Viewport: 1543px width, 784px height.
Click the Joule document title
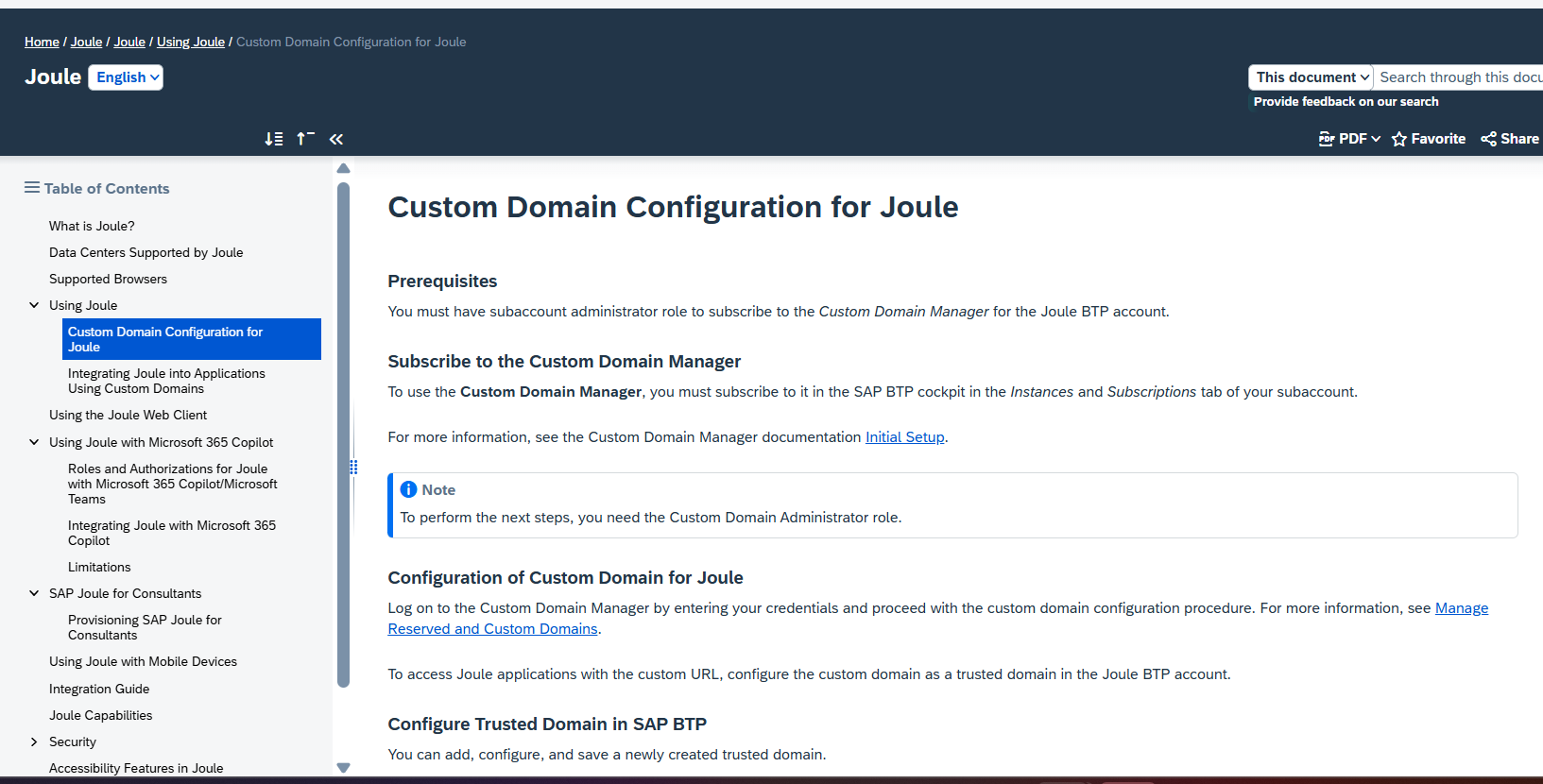click(x=53, y=77)
